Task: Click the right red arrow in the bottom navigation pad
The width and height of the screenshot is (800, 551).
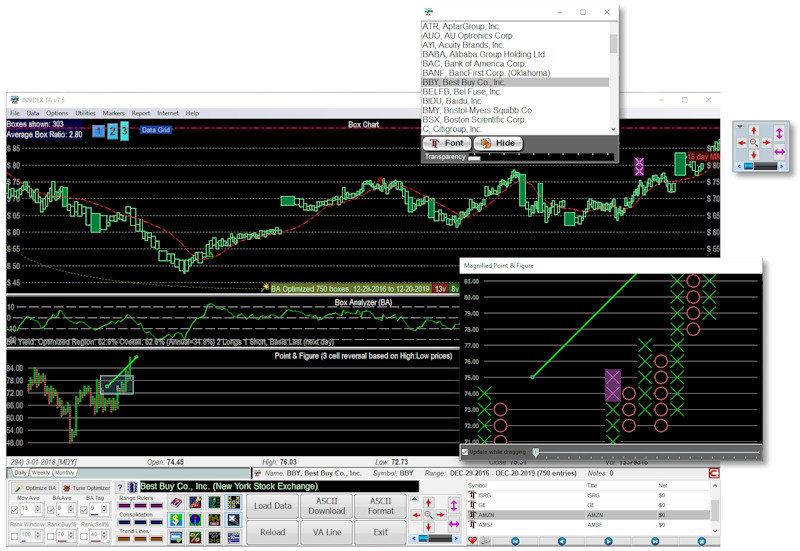Action: click(x=441, y=515)
